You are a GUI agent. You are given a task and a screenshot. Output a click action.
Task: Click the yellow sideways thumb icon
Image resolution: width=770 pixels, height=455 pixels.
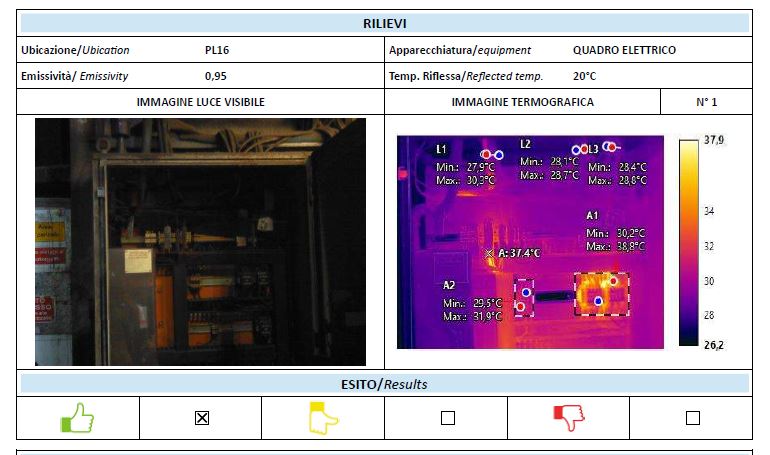tap(322, 417)
